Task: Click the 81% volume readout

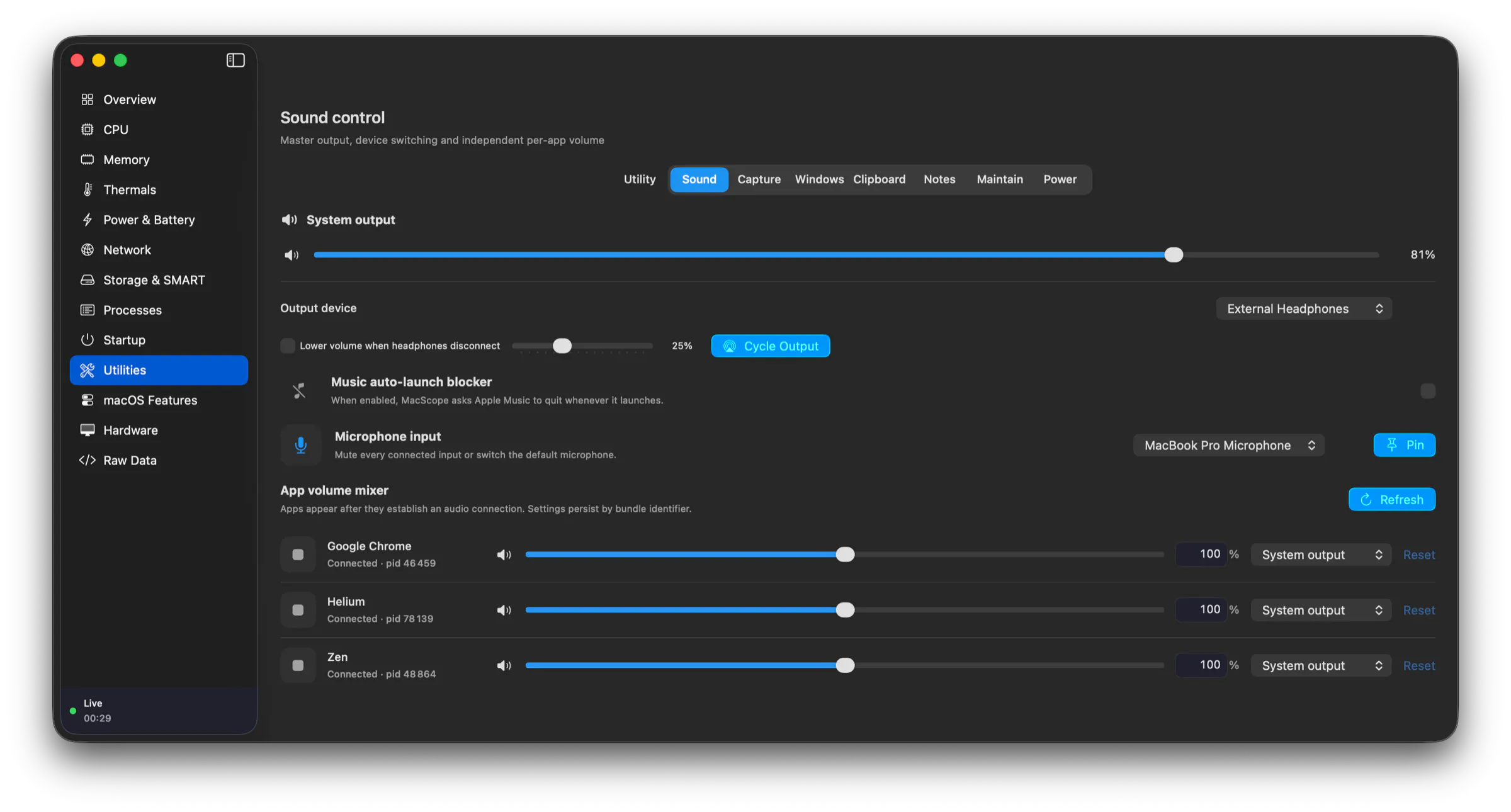Action: [1422, 255]
